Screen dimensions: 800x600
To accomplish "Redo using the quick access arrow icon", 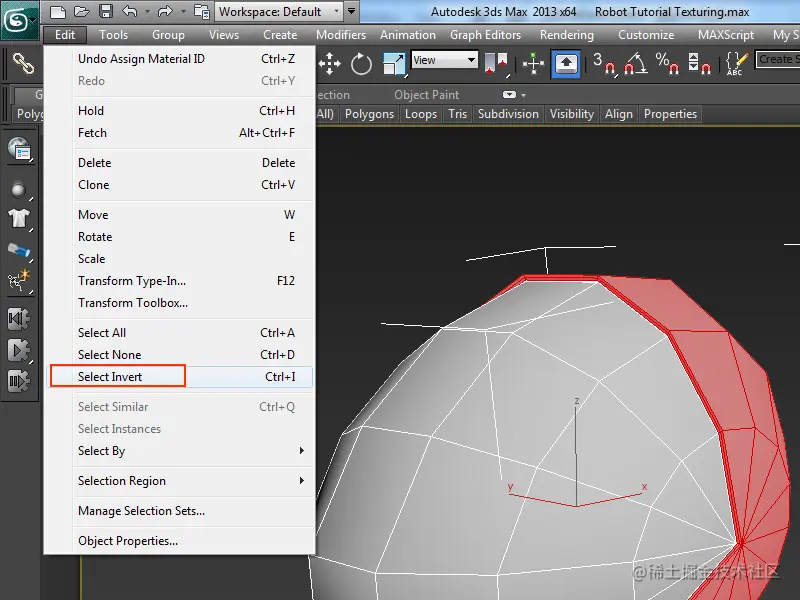I will pos(165,11).
